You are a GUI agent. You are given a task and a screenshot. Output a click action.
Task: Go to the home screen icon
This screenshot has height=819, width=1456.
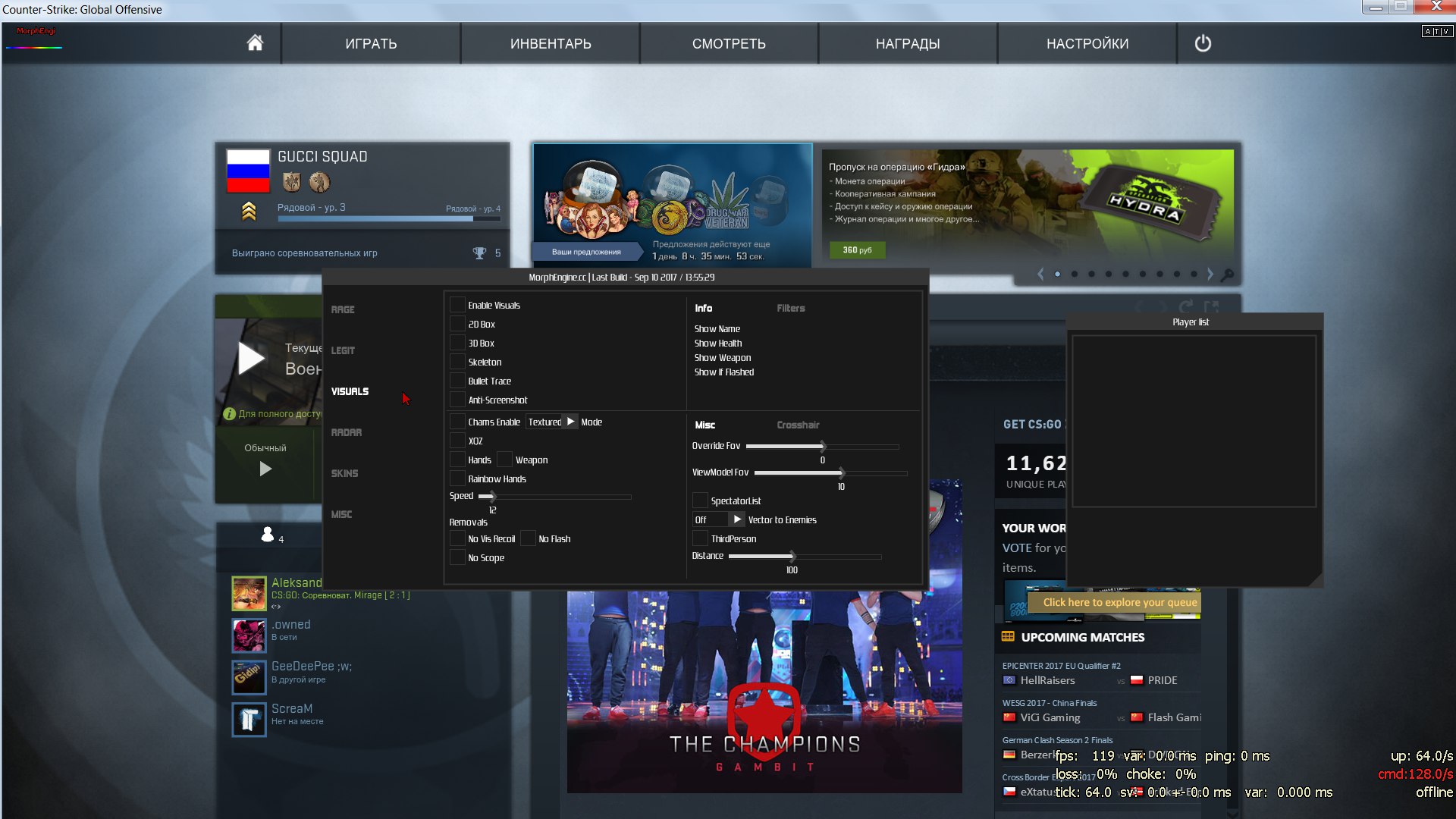[x=255, y=43]
